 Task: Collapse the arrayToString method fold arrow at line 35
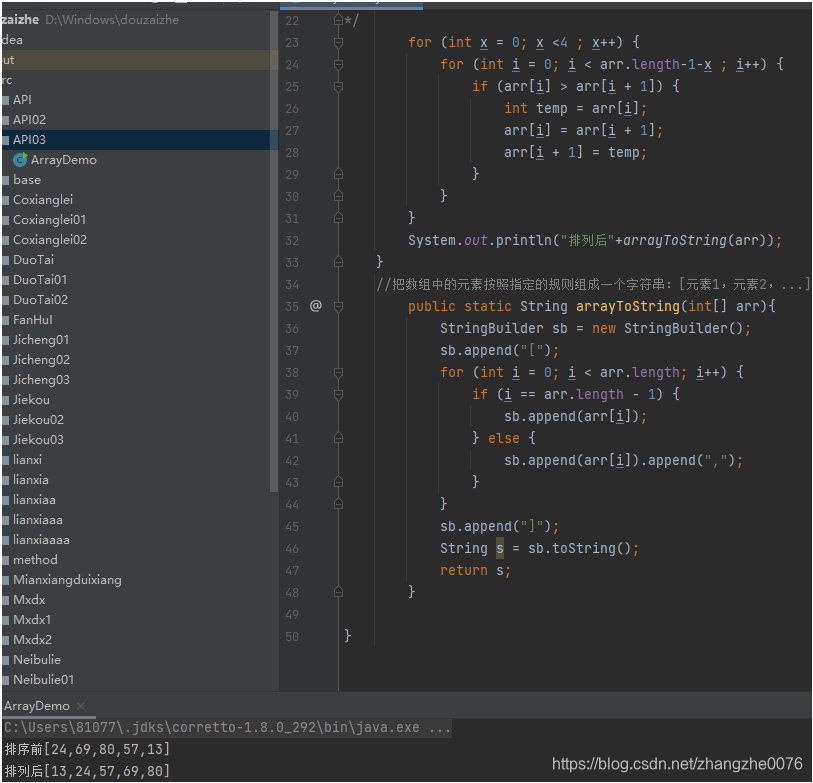coord(336,306)
